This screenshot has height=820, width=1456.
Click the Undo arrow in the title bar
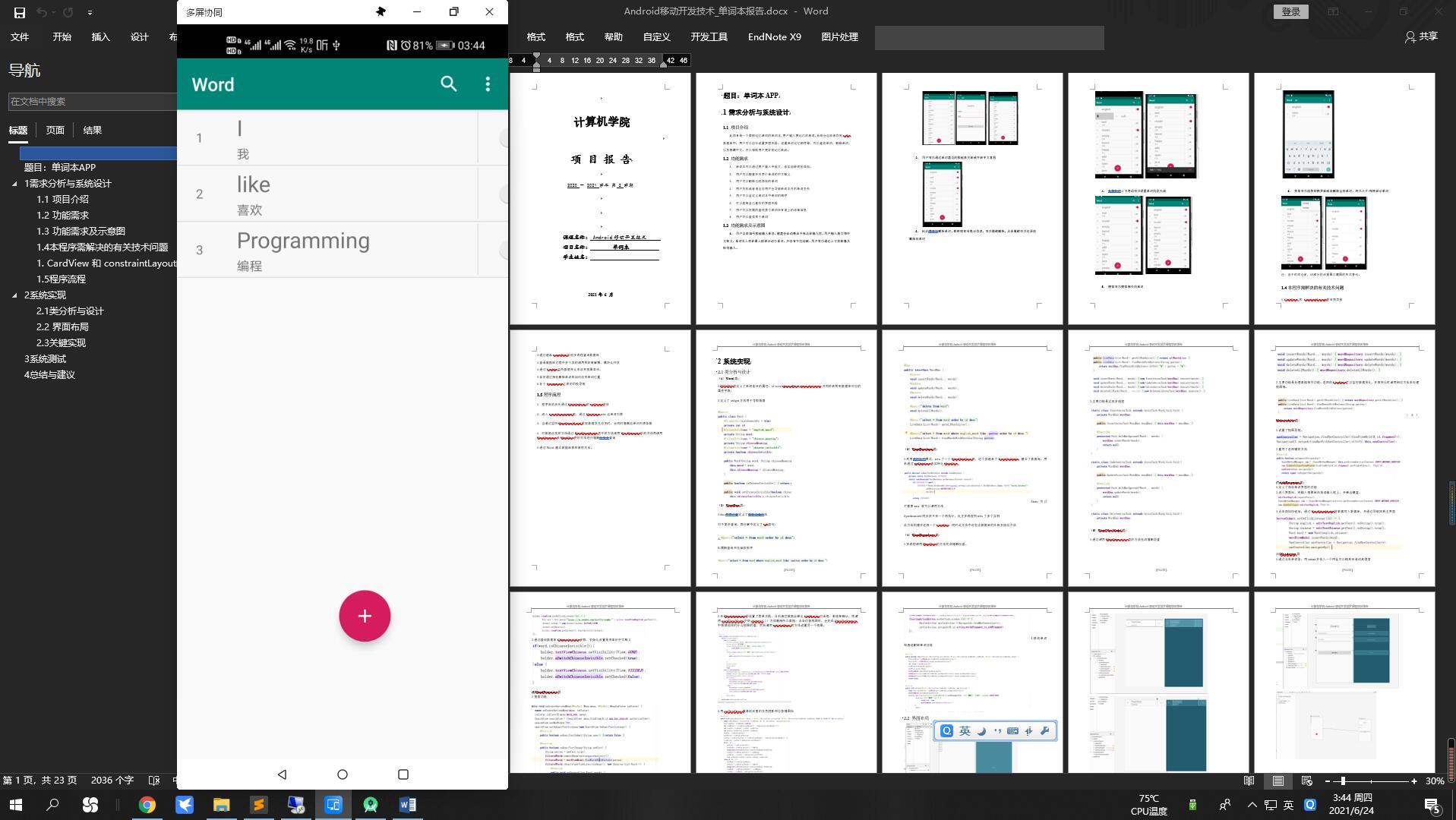(43, 12)
